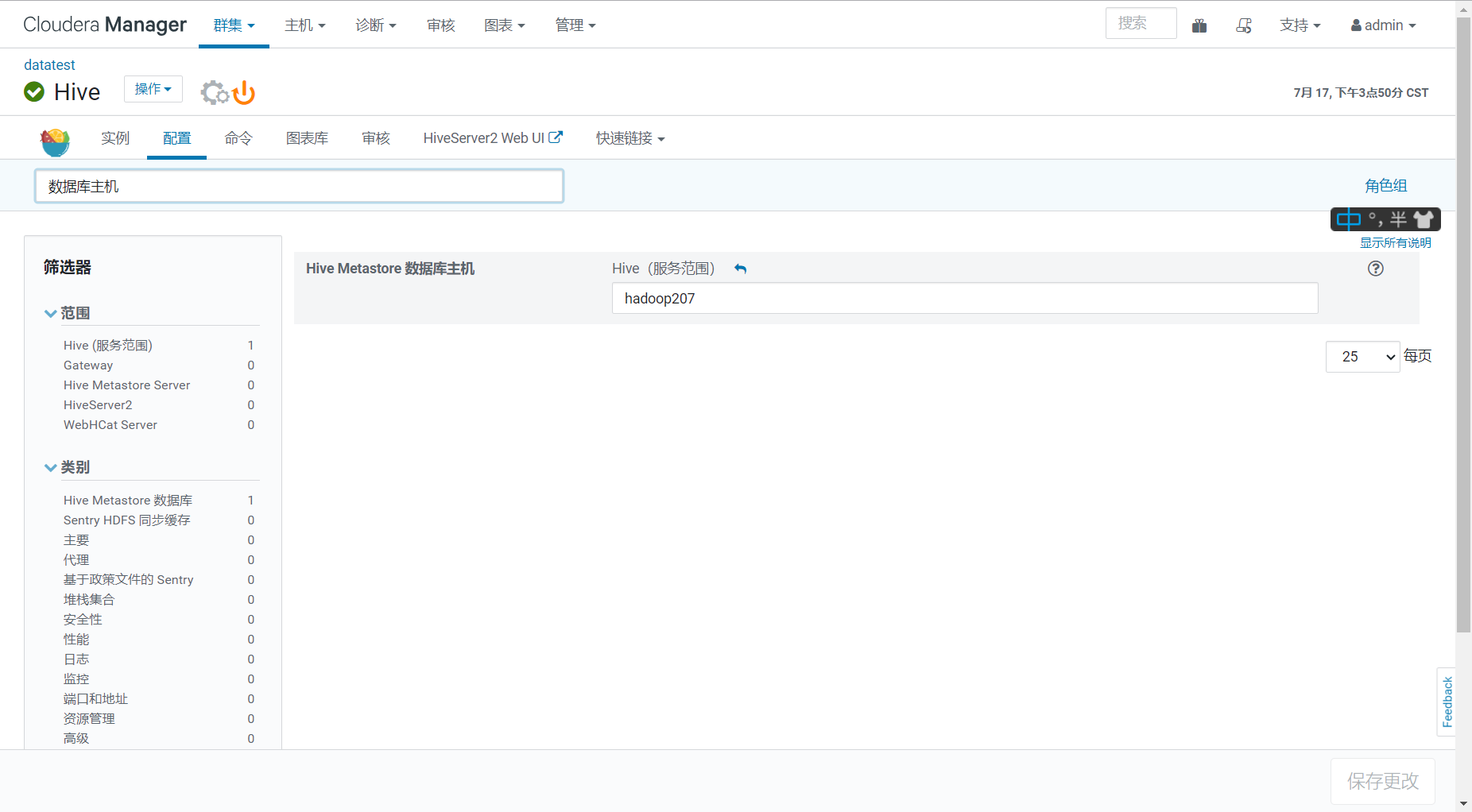
Task: Open the 诊断 dropdown menu
Action: coord(376,25)
